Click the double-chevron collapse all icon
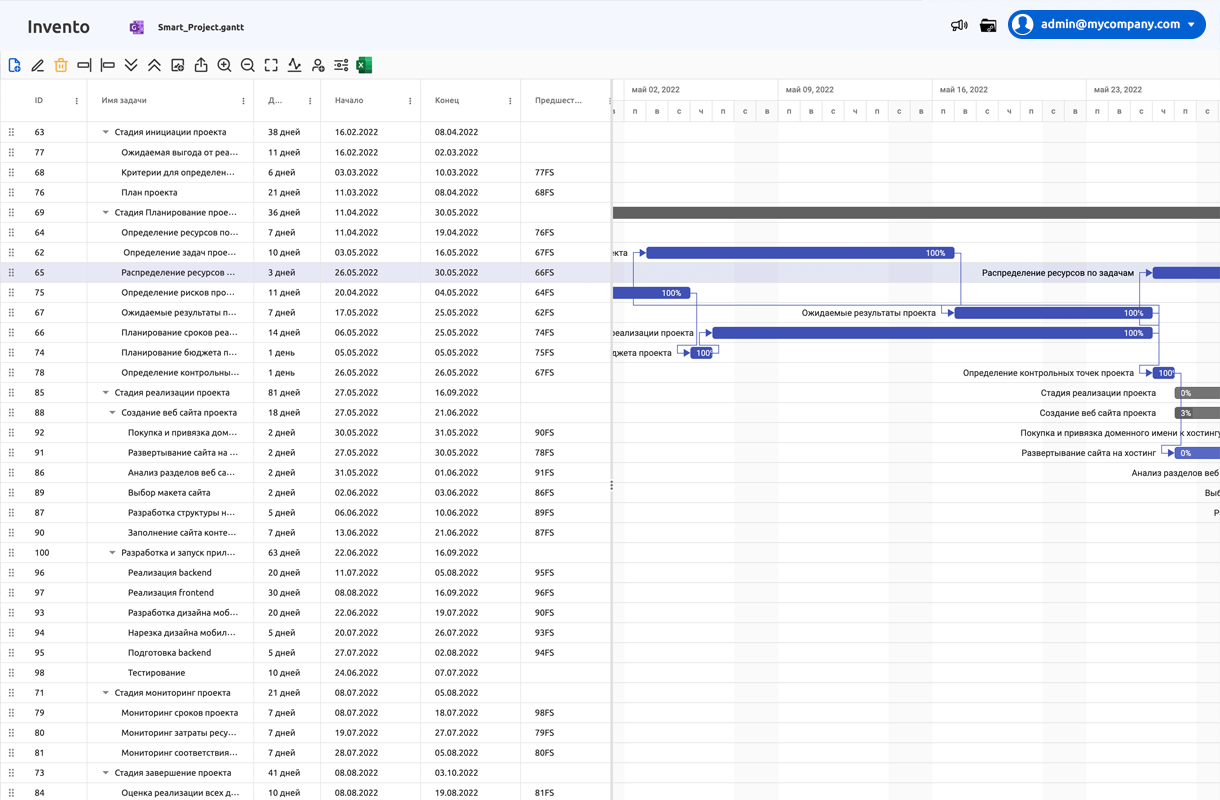 tap(154, 65)
